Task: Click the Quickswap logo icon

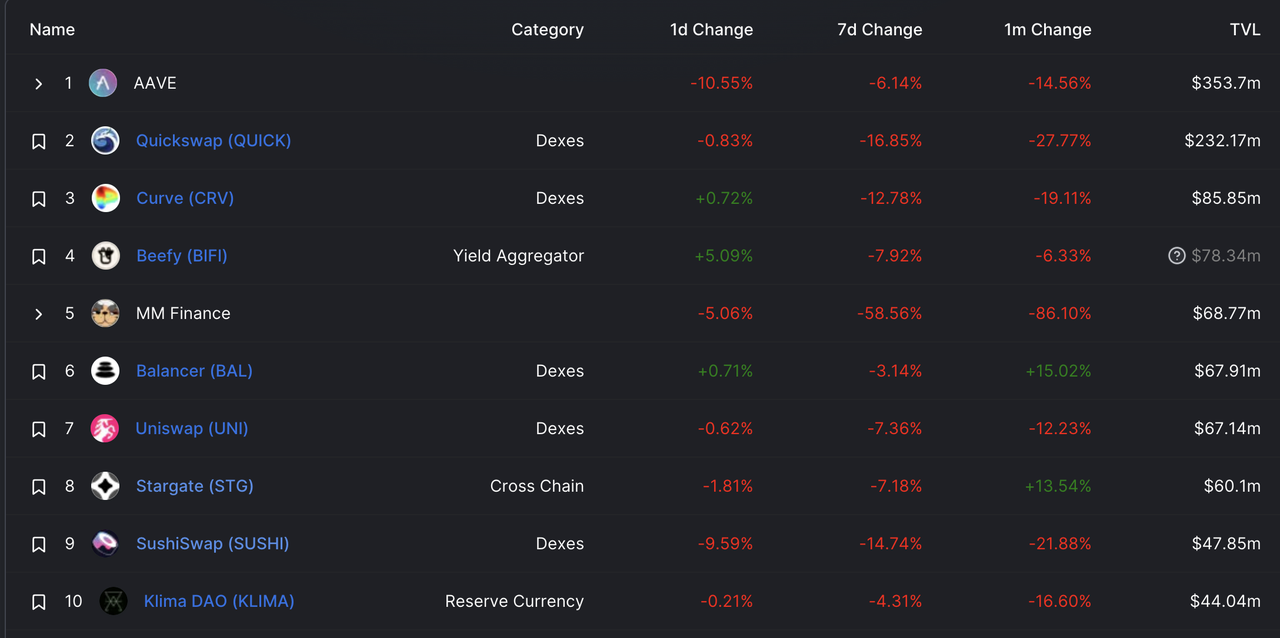Action: point(105,141)
